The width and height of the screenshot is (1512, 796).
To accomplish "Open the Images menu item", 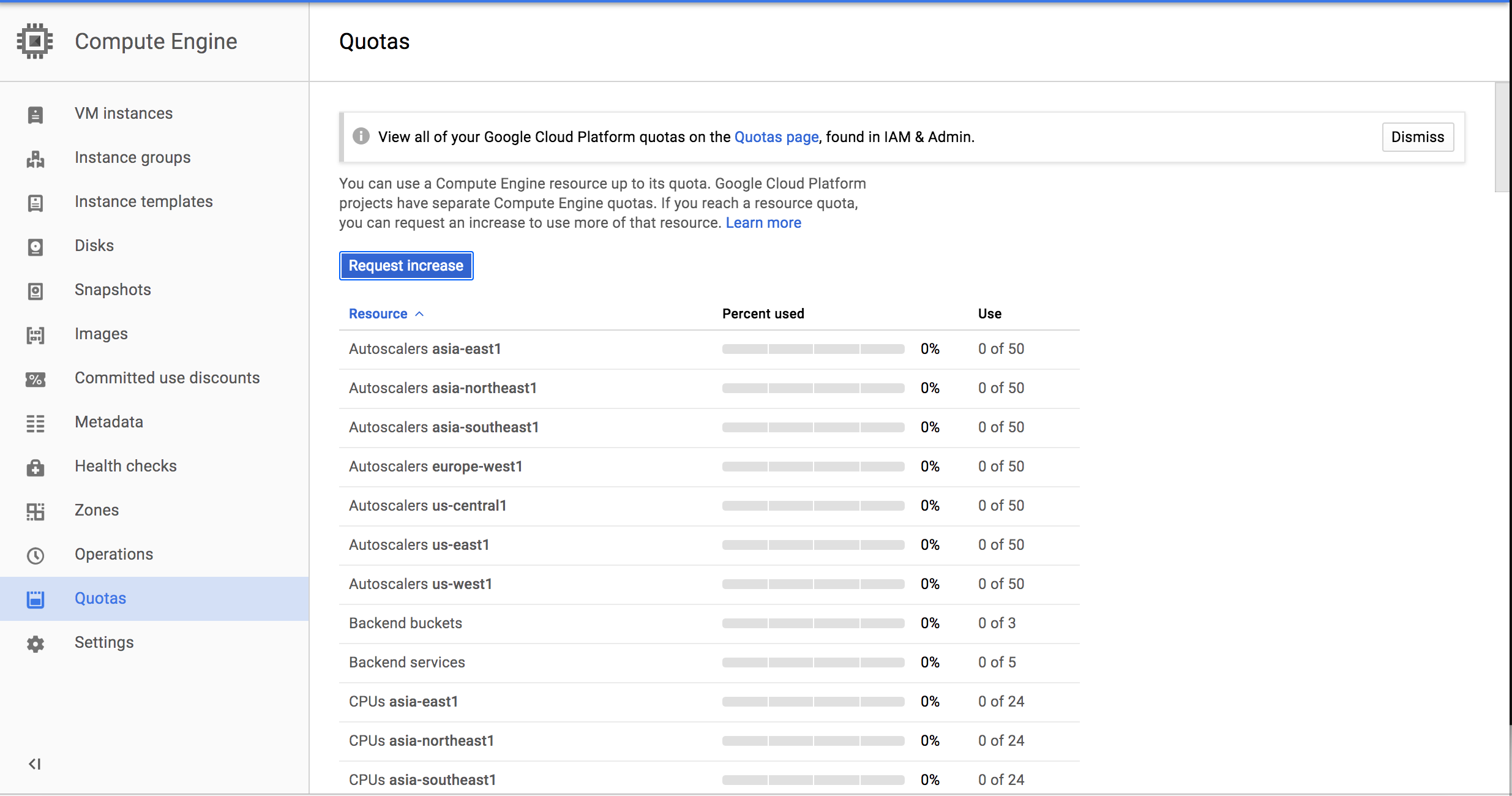I will click(x=101, y=334).
